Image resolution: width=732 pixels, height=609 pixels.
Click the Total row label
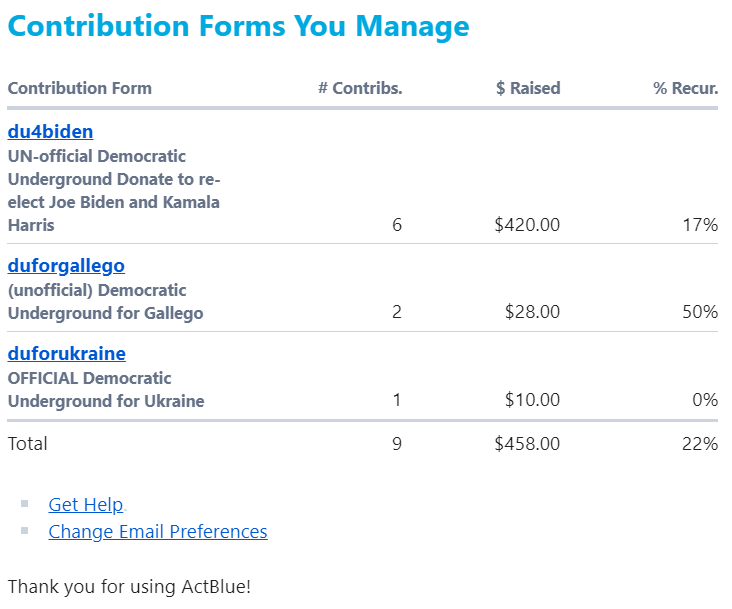[28, 444]
